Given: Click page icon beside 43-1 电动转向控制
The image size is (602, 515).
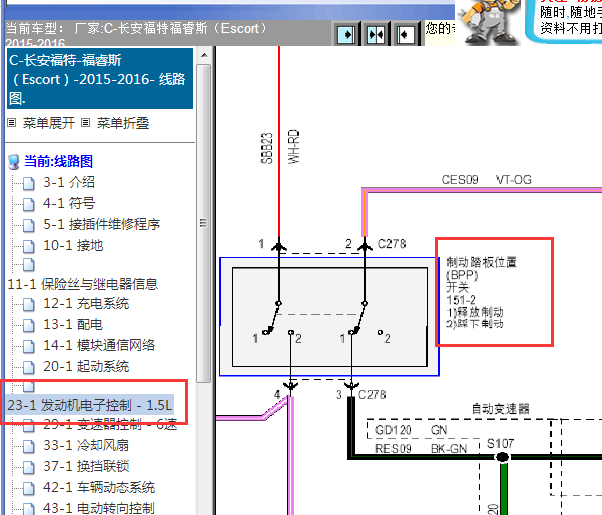Looking at the screenshot, I should tap(28, 509).
